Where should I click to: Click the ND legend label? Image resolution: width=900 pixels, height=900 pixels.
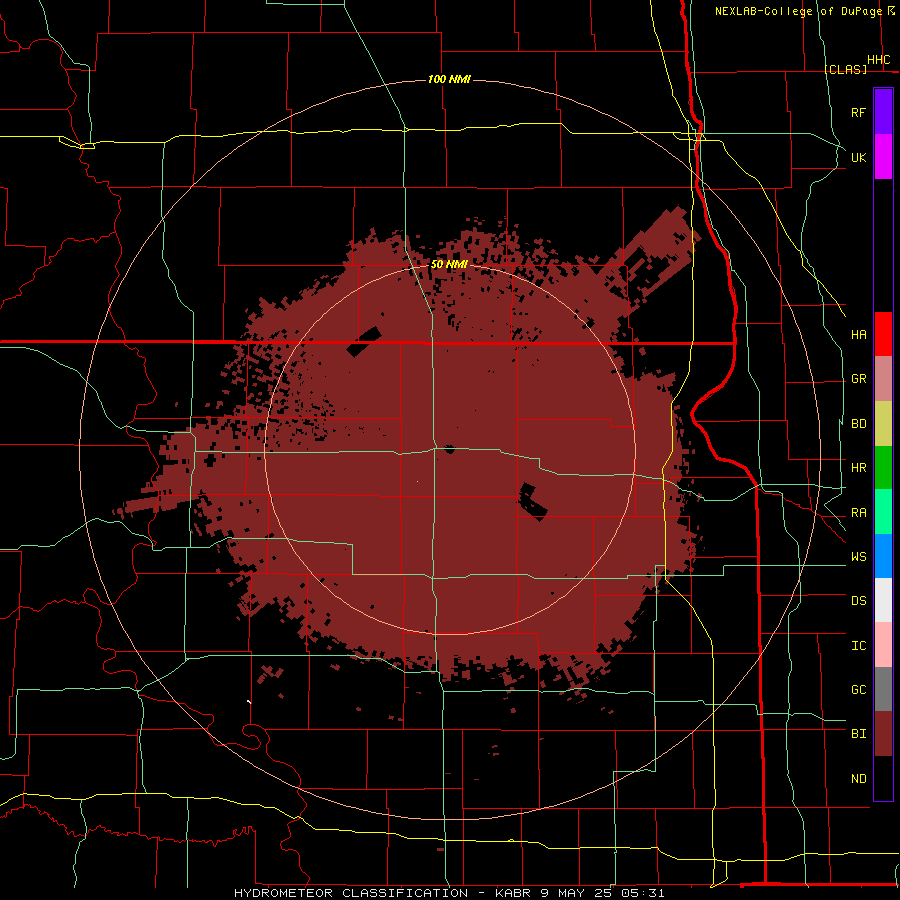pyautogui.click(x=859, y=779)
